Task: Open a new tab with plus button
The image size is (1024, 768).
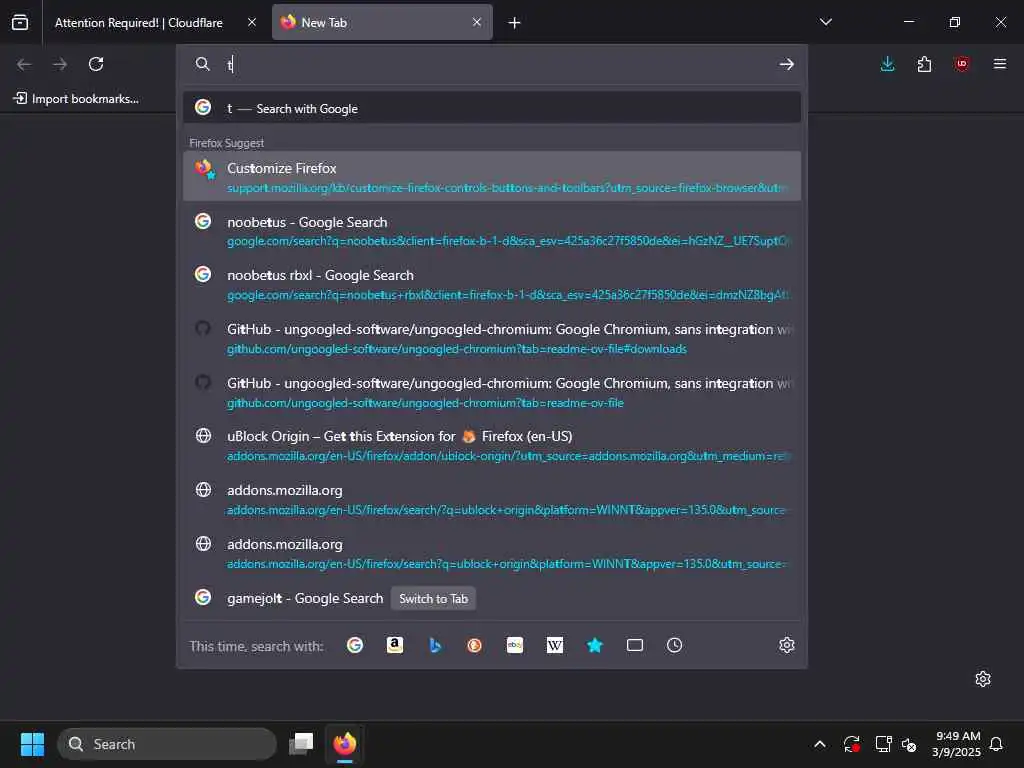Action: [515, 23]
